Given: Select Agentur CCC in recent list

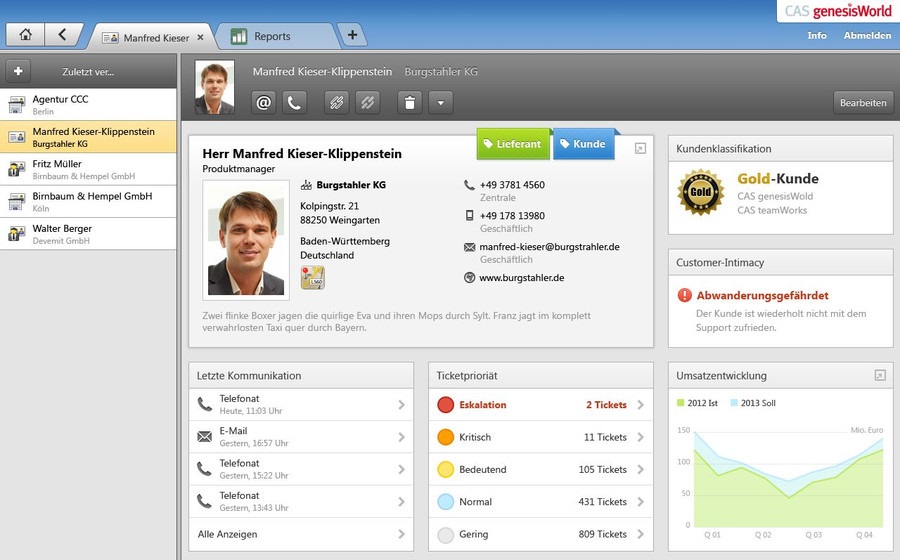Looking at the screenshot, I should (88, 104).
